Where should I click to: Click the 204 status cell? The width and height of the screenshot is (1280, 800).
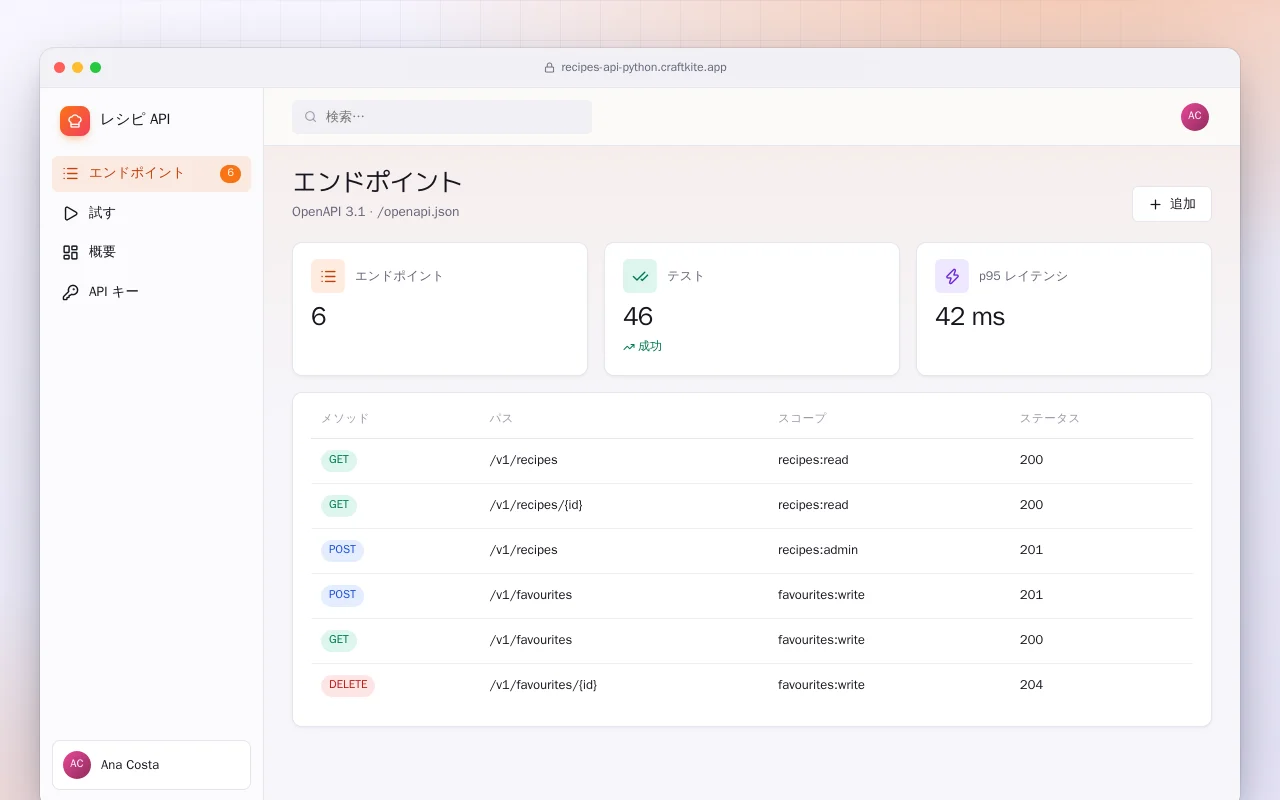1031,685
